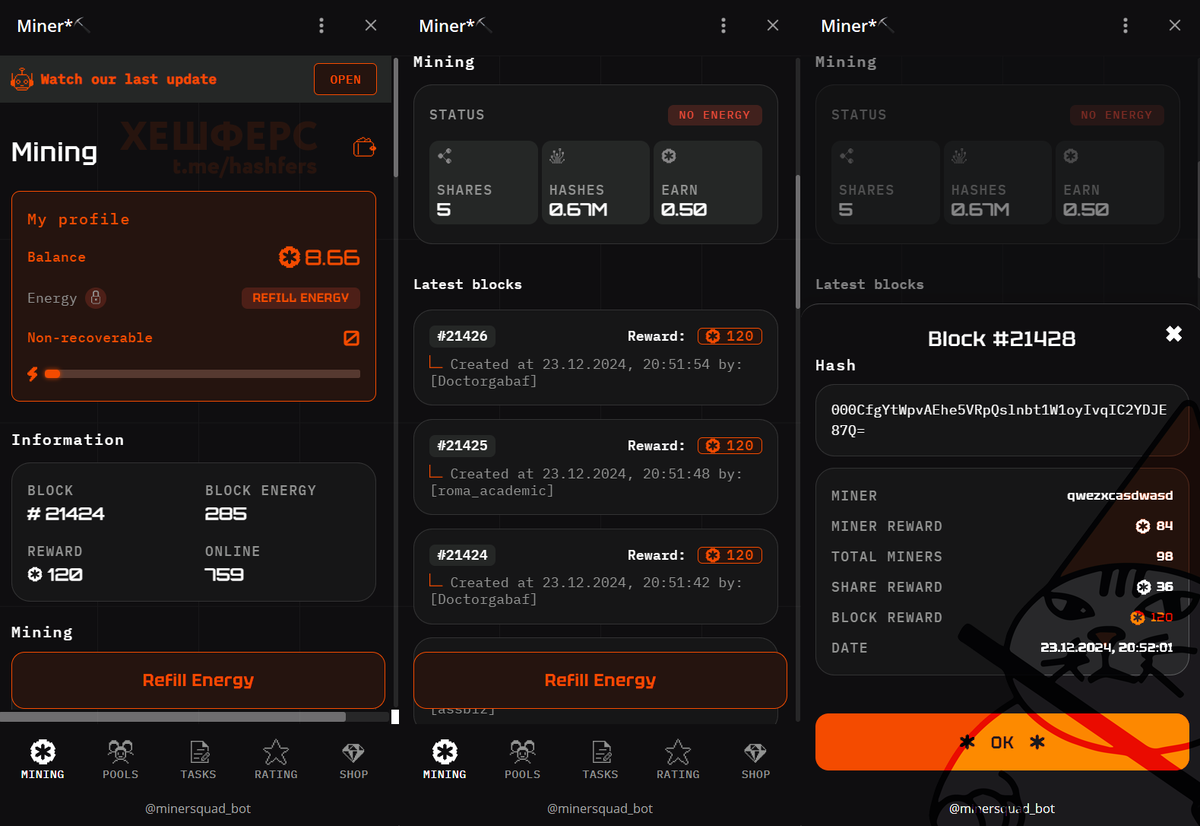Click the miner name qwezxcasdwasd

1120,496
